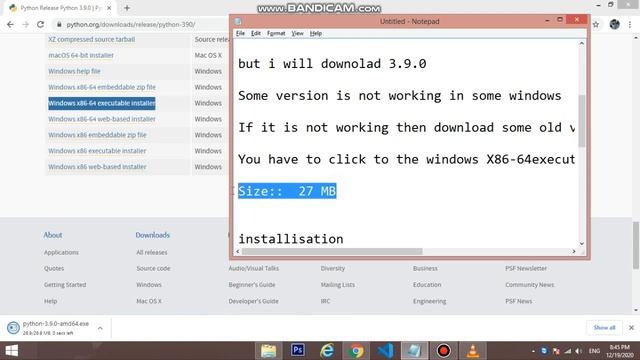640x360 pixels.
Task: Open Windows x86-64 embeddable zip file link
Action: point(102,87)
